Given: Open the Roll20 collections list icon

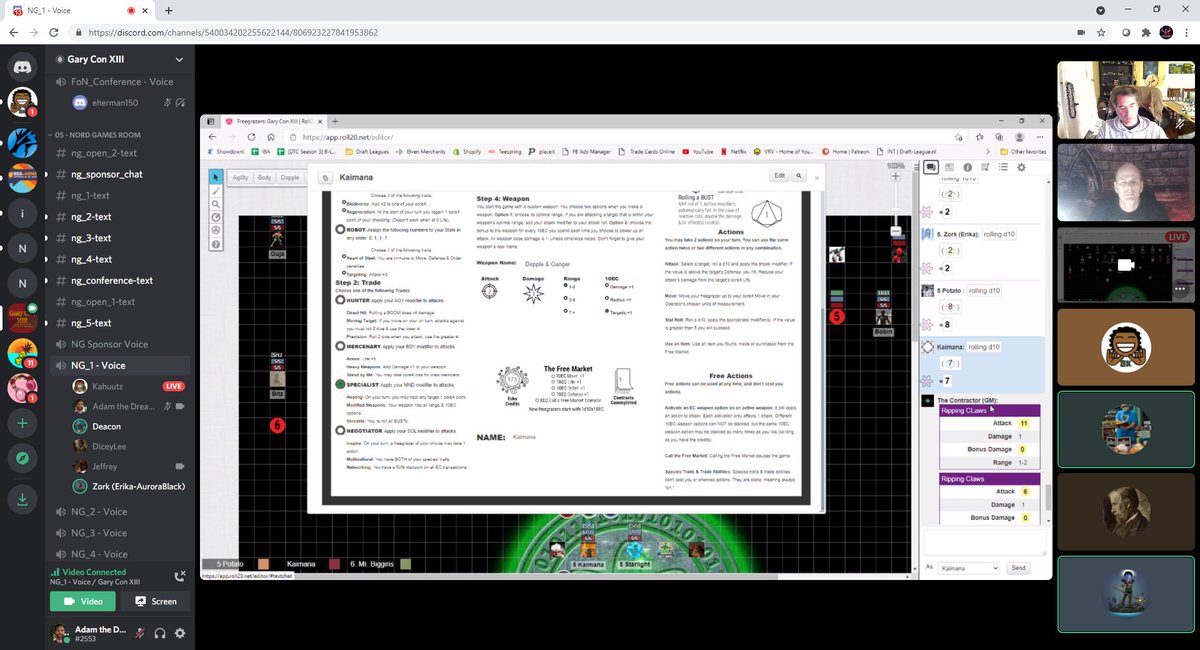Looking at the screenshot, I should pyautogui.click(x=1003, y=167).
